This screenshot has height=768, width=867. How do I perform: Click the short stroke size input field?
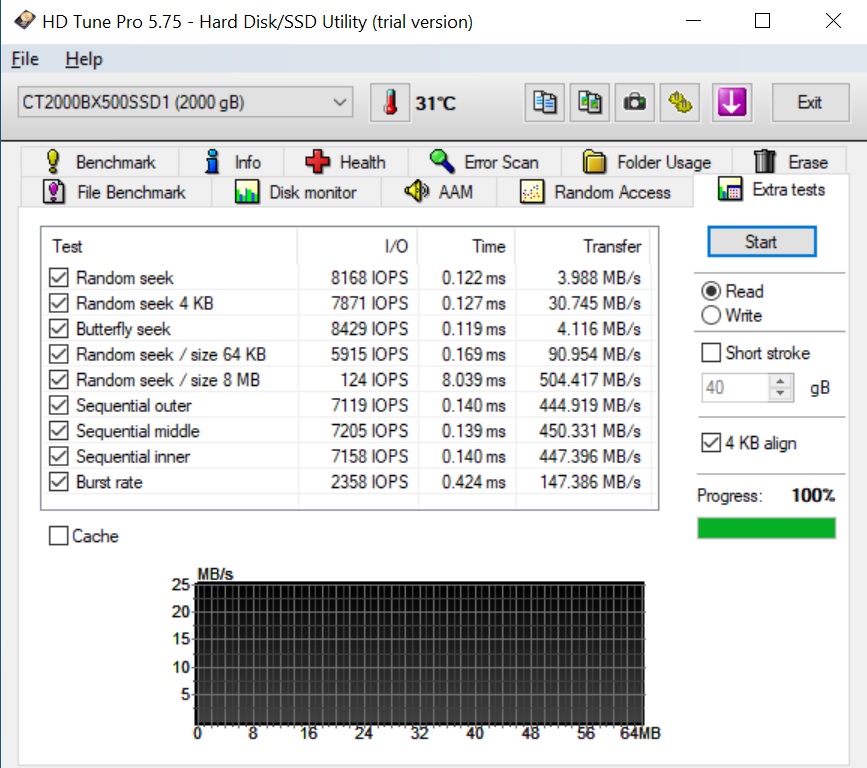[734, 388]
